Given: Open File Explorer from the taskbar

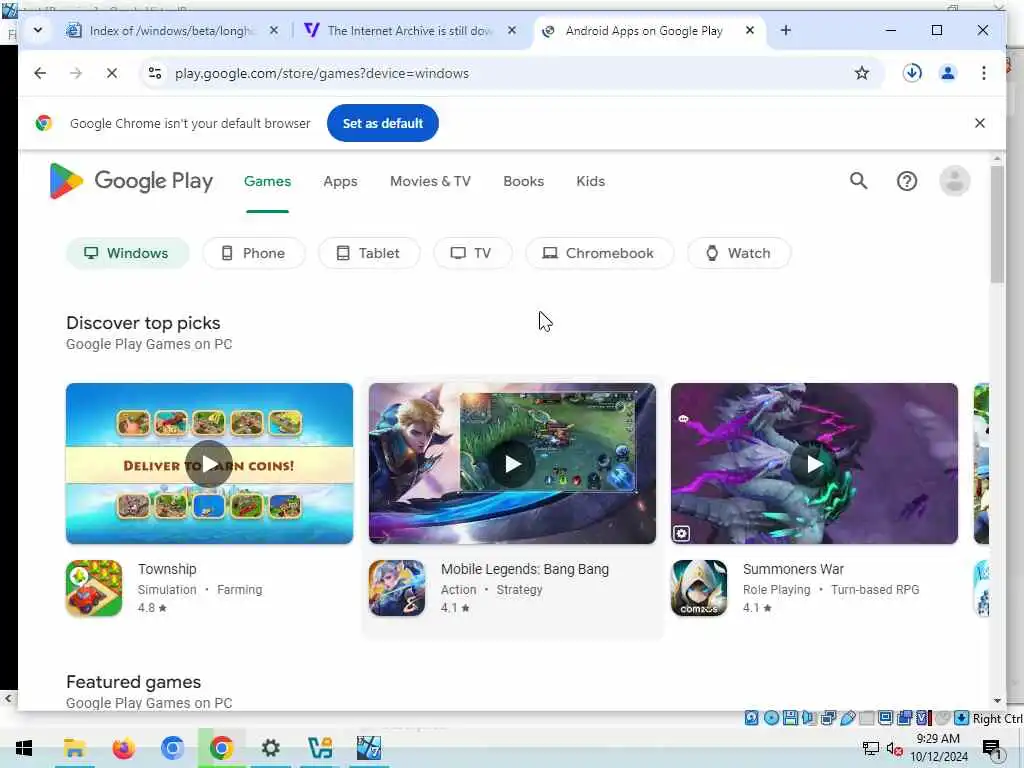Looking at the screenshot, I should (74, 748).
